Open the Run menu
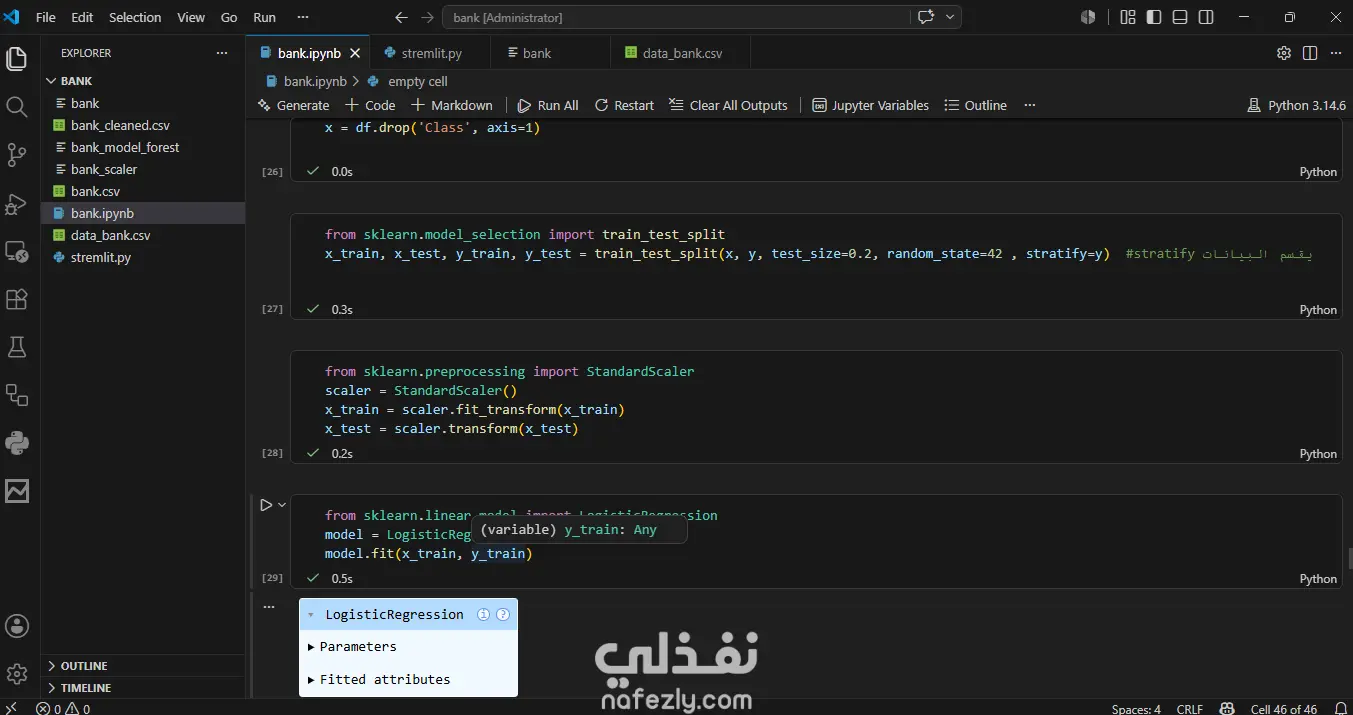 coord(264,17)
